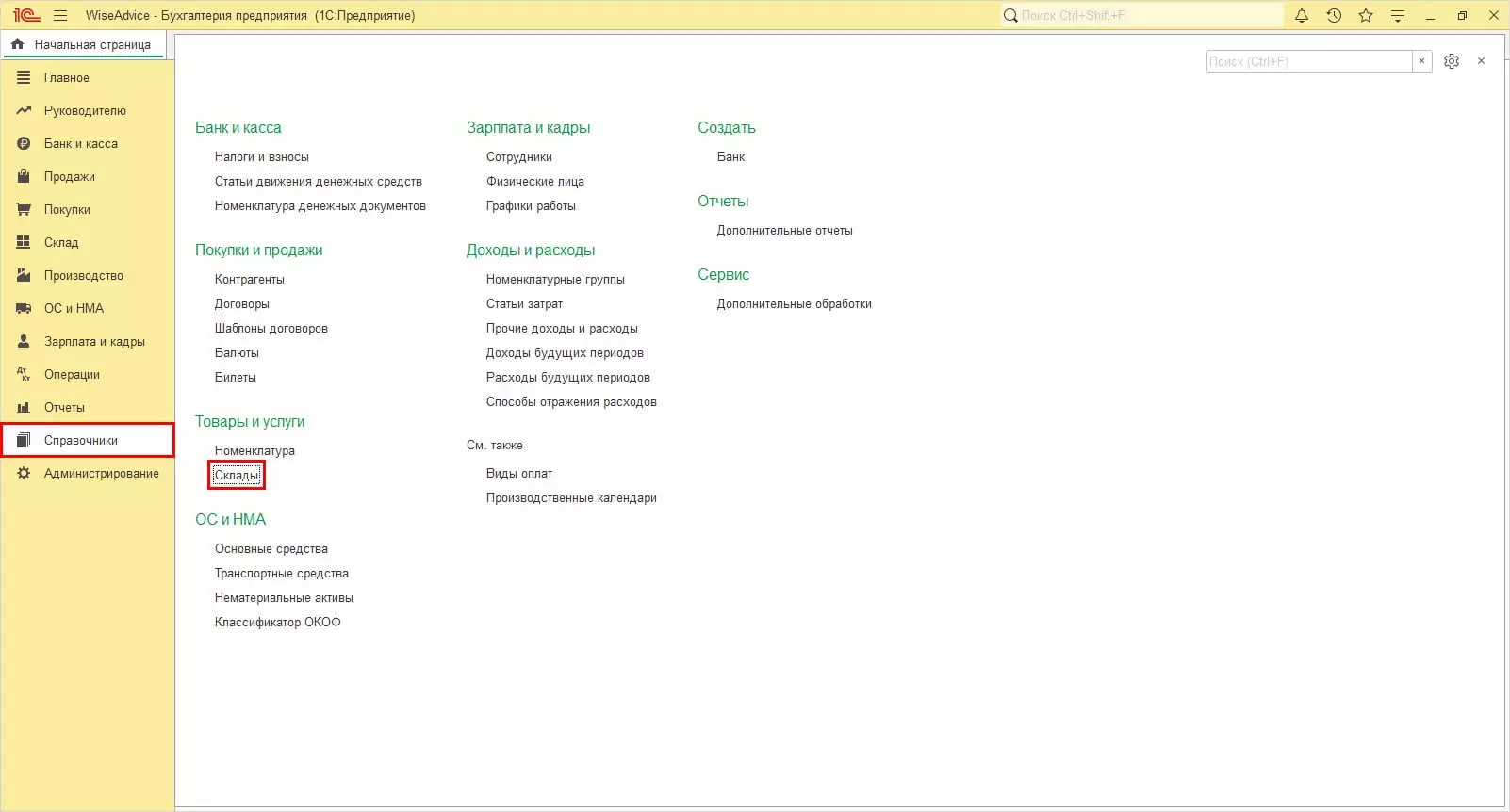Screen dimensions: 1510x812
Task: Click the Производство factory icon
Action: click(x=24, y=275)
